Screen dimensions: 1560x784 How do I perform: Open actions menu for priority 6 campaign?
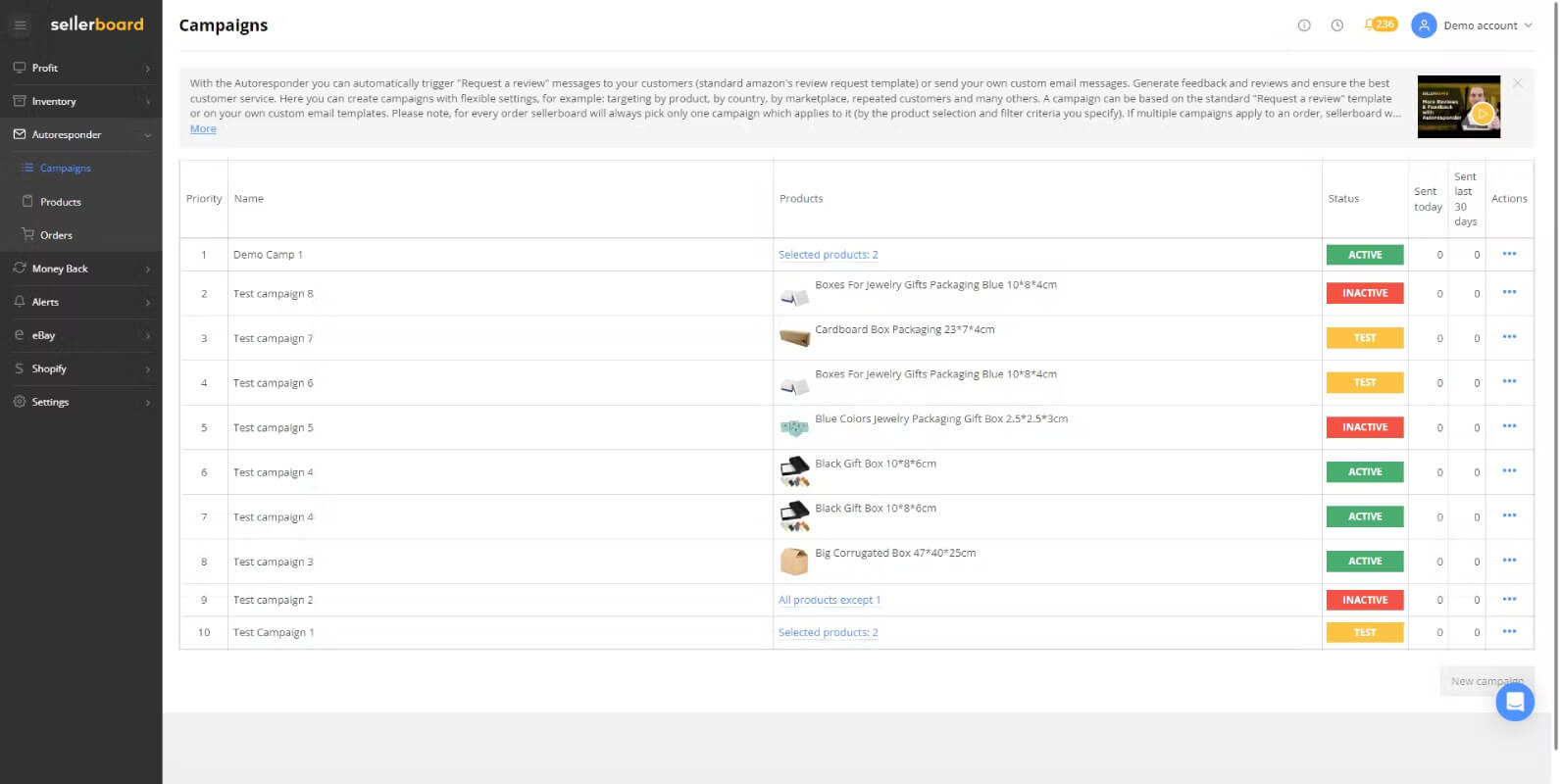(x=1509, y=471)
